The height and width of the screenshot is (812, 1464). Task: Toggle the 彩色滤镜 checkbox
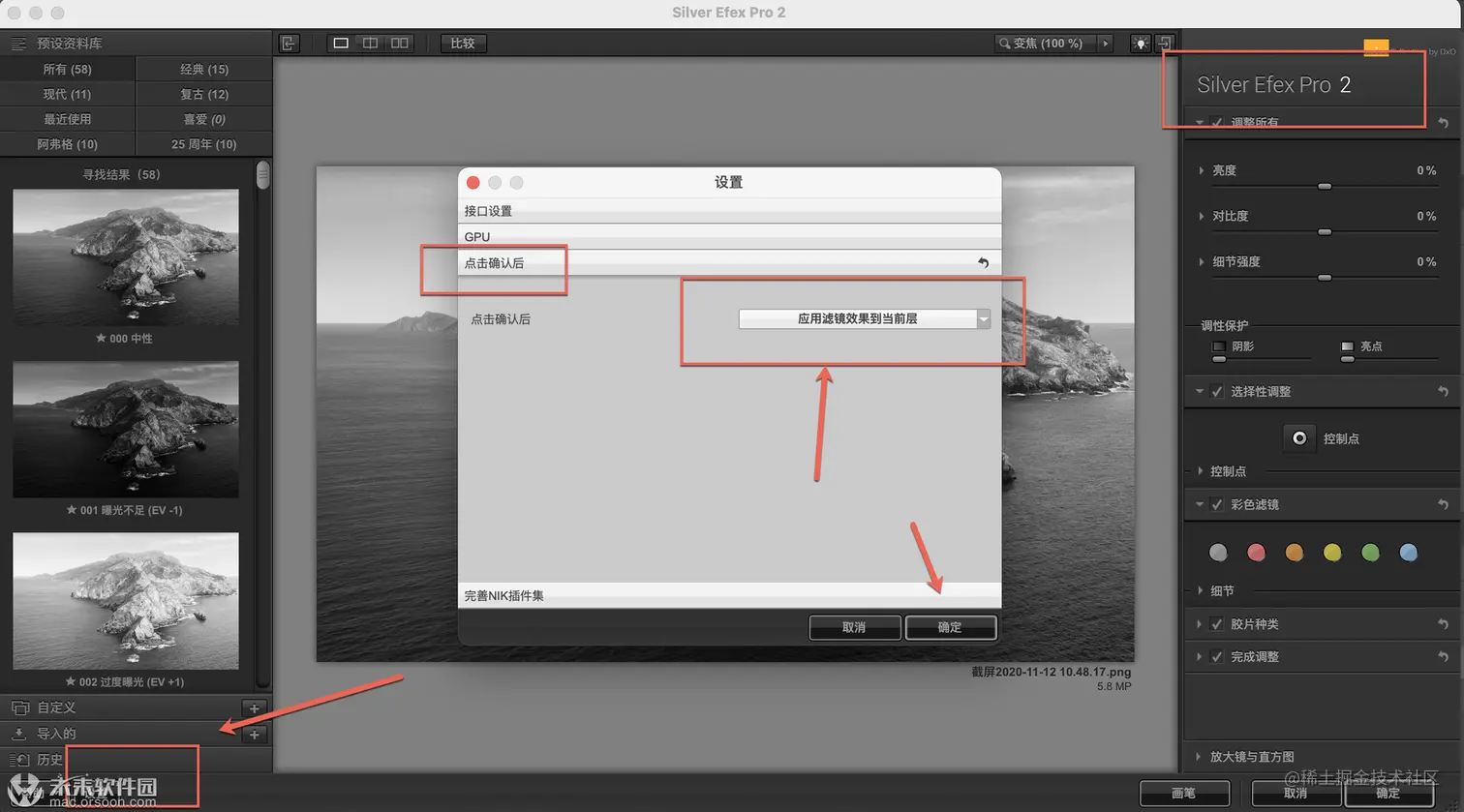[x=1217, y=504]
